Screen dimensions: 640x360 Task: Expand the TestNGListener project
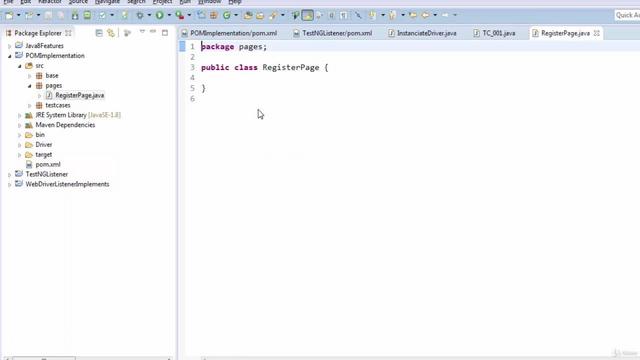(9, 175)
